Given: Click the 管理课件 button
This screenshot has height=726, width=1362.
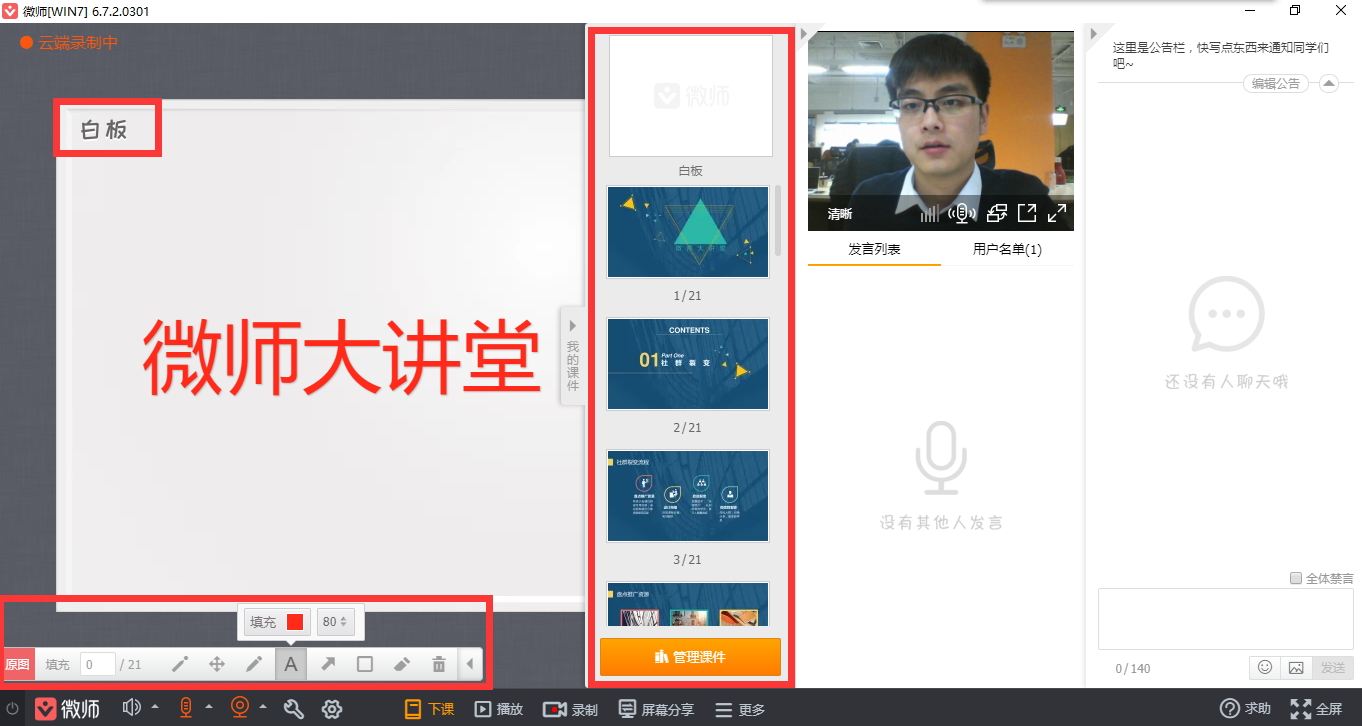Looking at the screenshot, I should point(690,657).
